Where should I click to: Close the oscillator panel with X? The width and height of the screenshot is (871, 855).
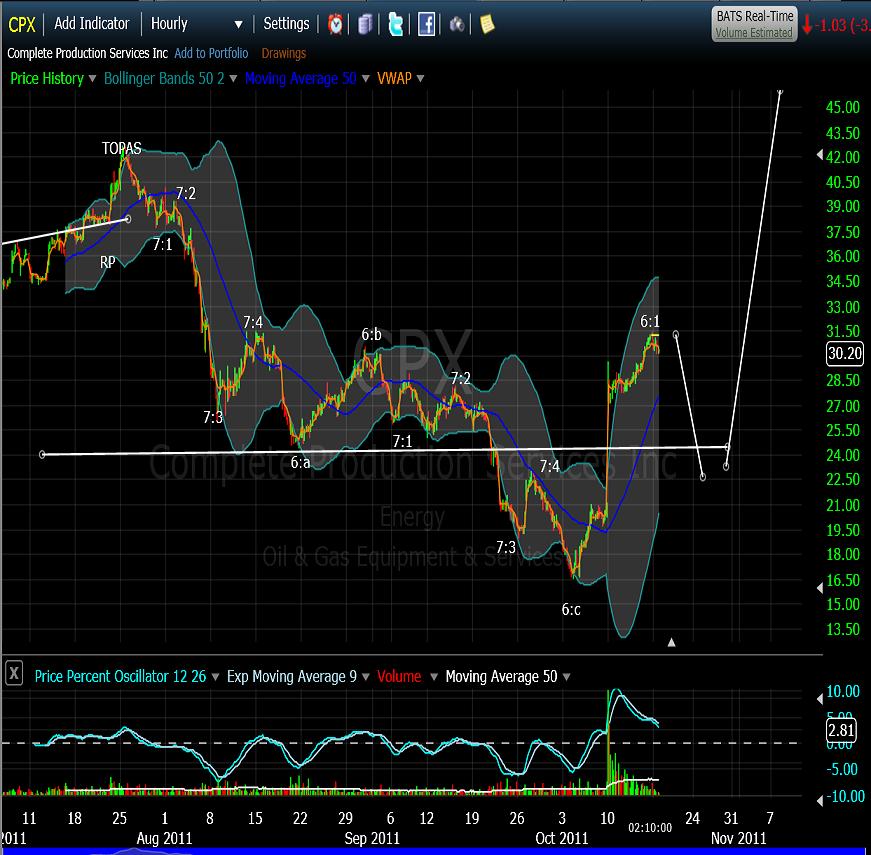14,674
